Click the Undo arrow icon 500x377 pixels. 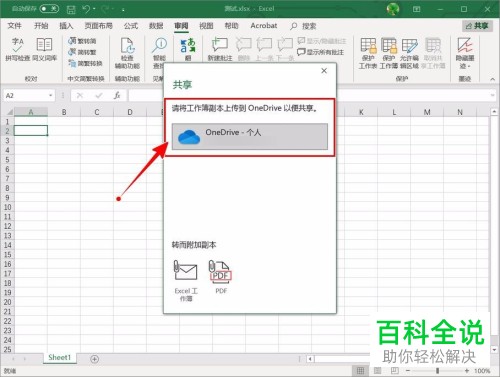pyautogui.click(x=86, y=9)
